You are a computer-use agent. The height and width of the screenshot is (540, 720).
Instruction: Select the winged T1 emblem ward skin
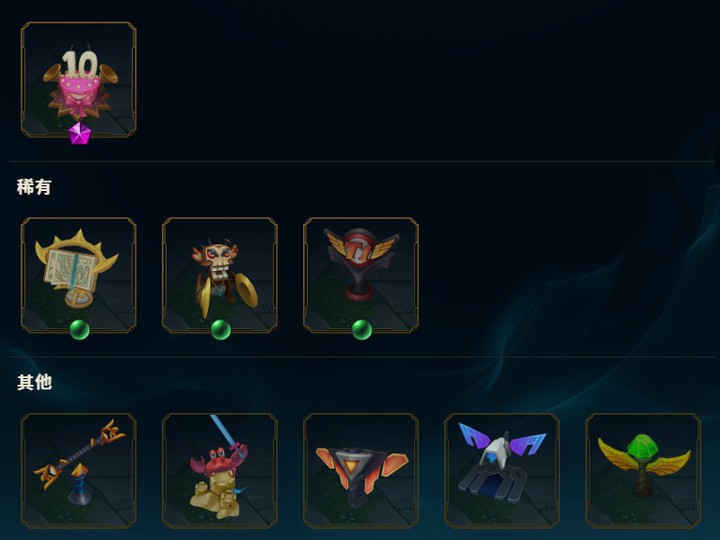pyautogui.click(x=361, y=275)
